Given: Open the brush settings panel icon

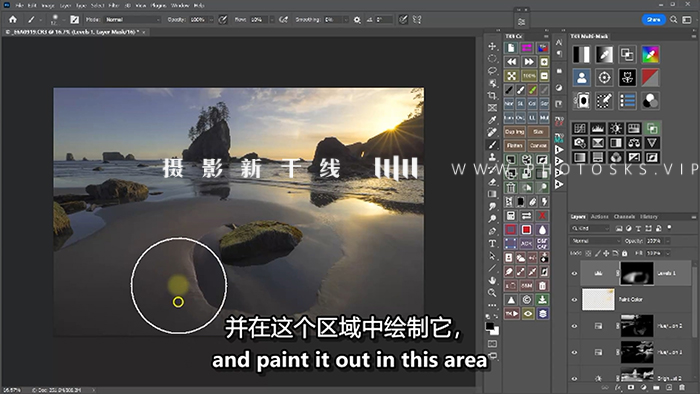Looking at the screenshot, I should point(75,20).
